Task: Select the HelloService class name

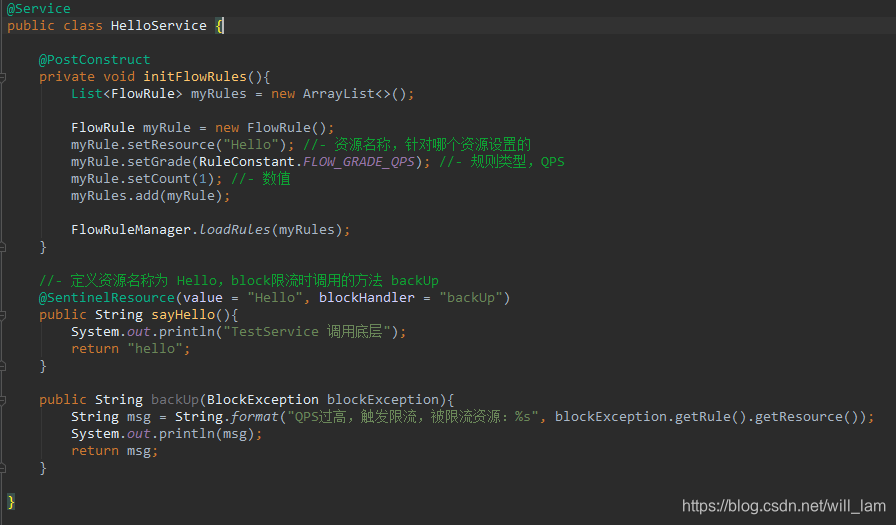Action: coord(159,26)
